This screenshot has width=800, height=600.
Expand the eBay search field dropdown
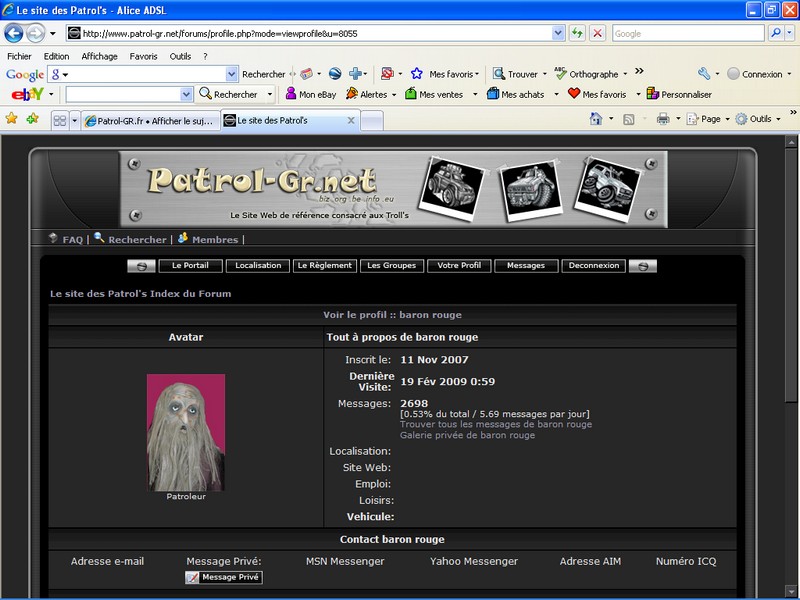[186, 94]
